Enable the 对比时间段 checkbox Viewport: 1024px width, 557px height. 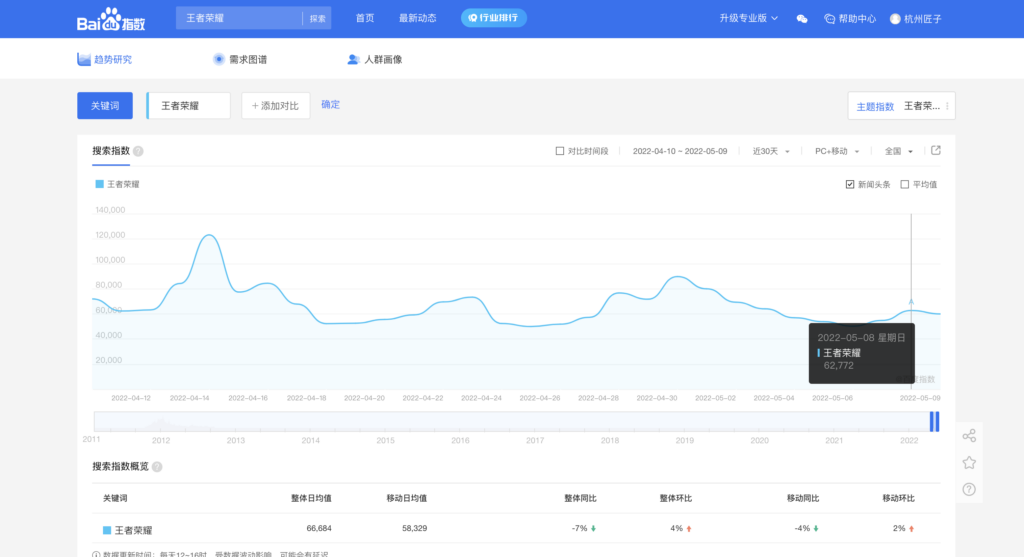coord(560,151)
